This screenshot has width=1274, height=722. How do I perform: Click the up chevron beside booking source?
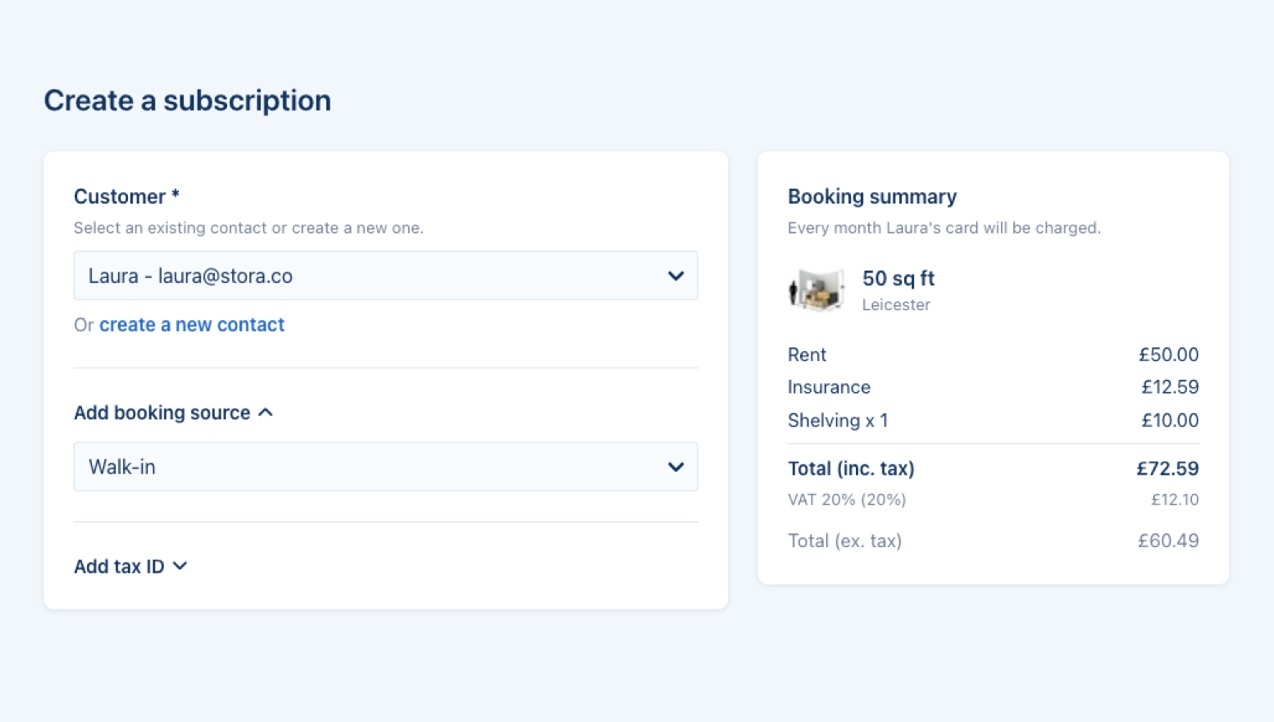coord(265,412)
